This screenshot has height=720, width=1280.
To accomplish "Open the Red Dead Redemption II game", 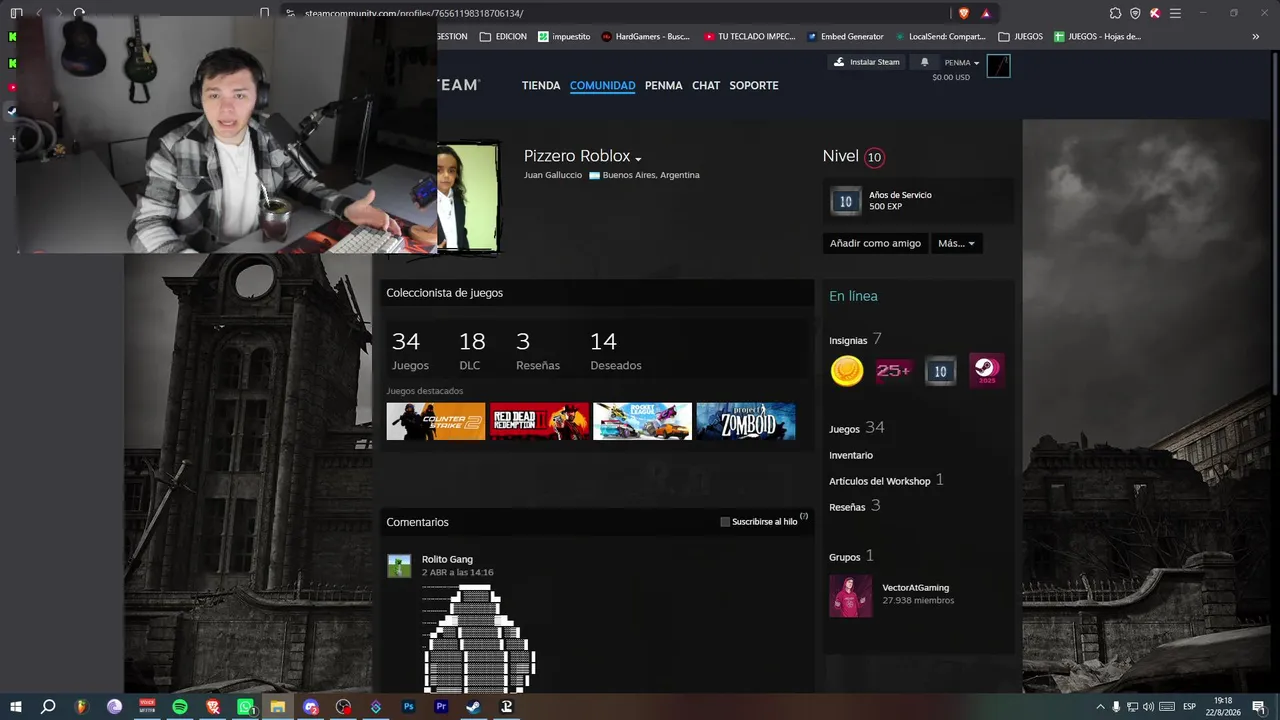I will pos(539,421).
